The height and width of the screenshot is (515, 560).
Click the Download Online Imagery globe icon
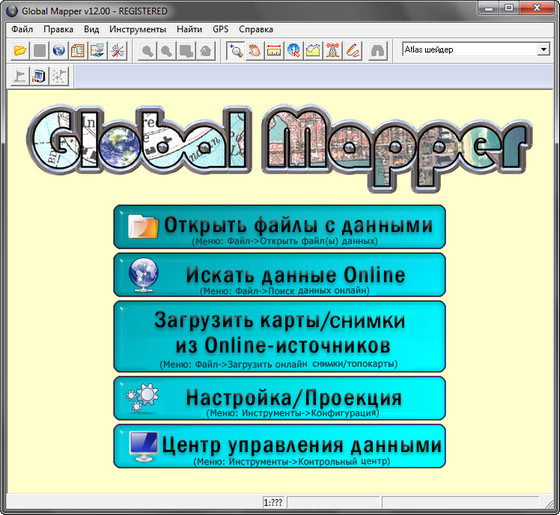(x=59, y=51)
